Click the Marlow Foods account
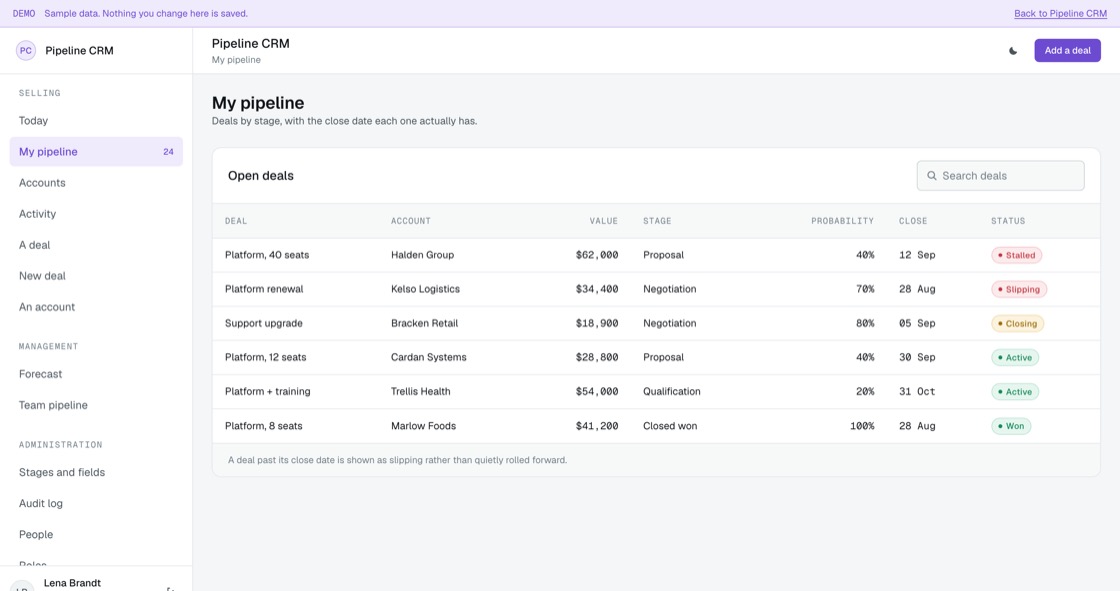This screenshot has width=1120, height=591. 424,426
